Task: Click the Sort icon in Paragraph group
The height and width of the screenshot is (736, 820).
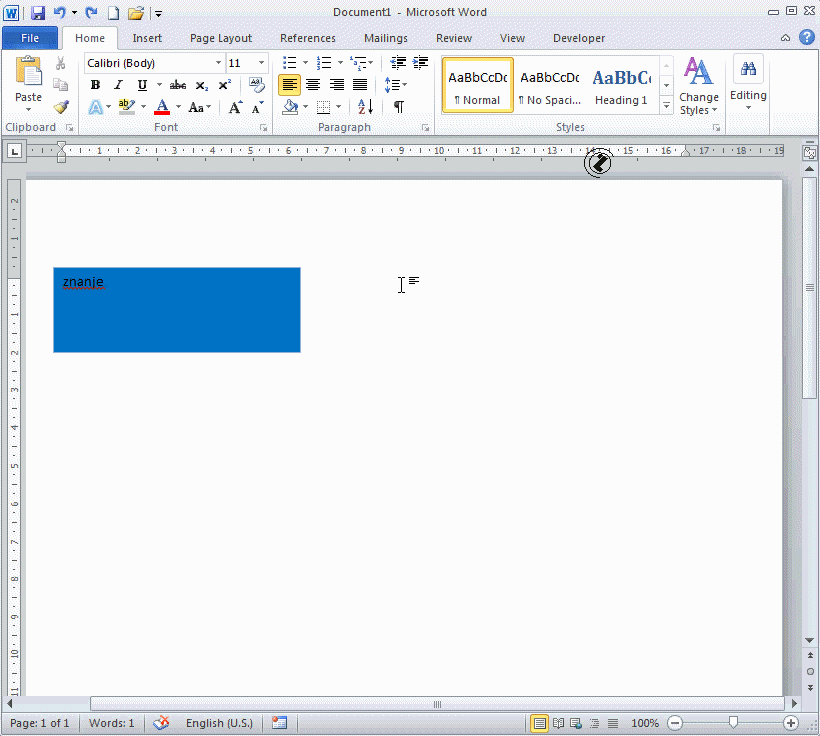Action: coord(365,107)
